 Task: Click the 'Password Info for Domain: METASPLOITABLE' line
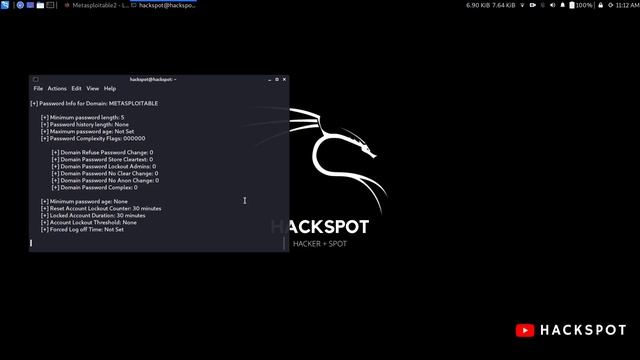pyautogui.click(x=94, y=103)
